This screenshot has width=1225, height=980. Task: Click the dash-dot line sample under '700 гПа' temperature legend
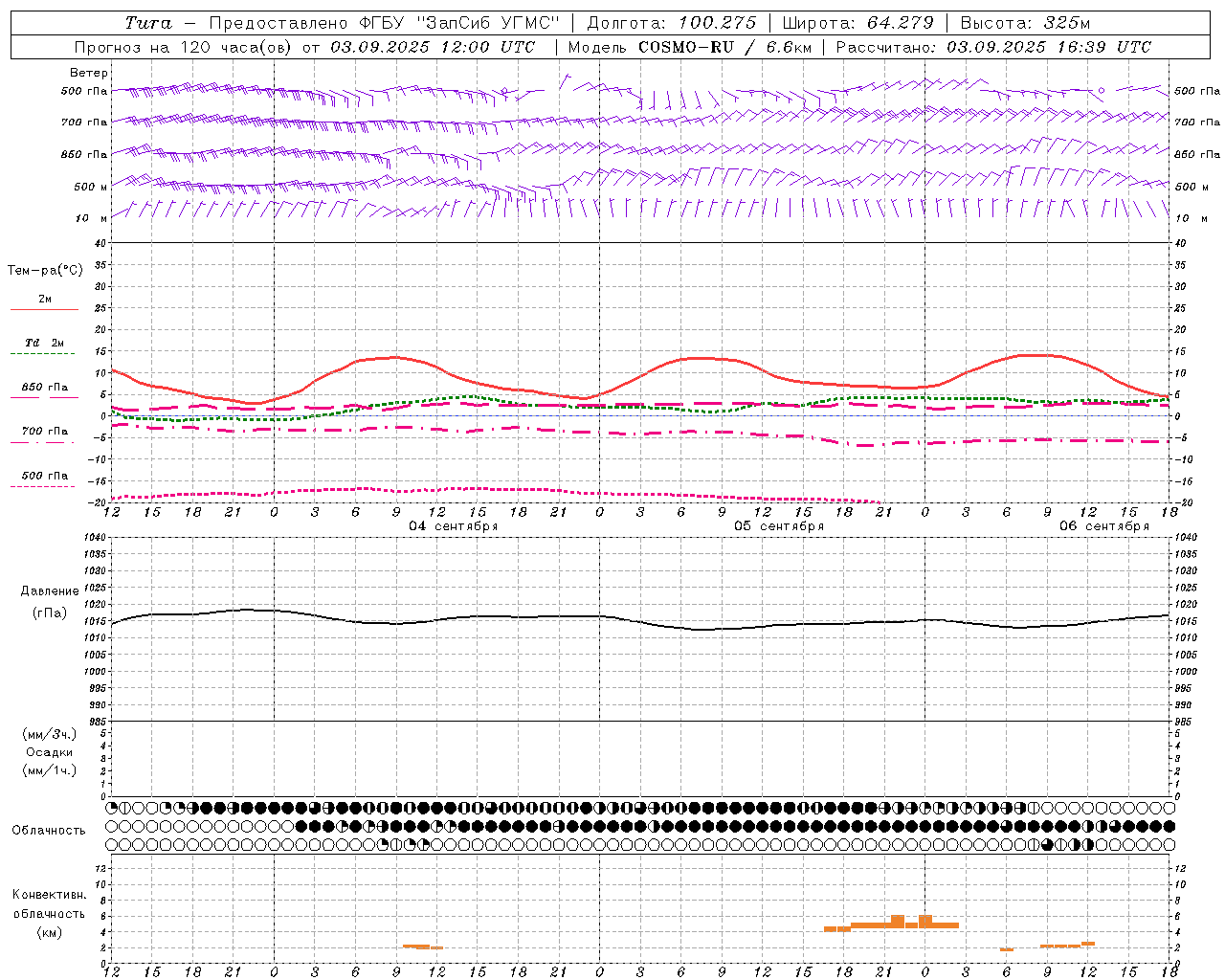pos(42,443)
